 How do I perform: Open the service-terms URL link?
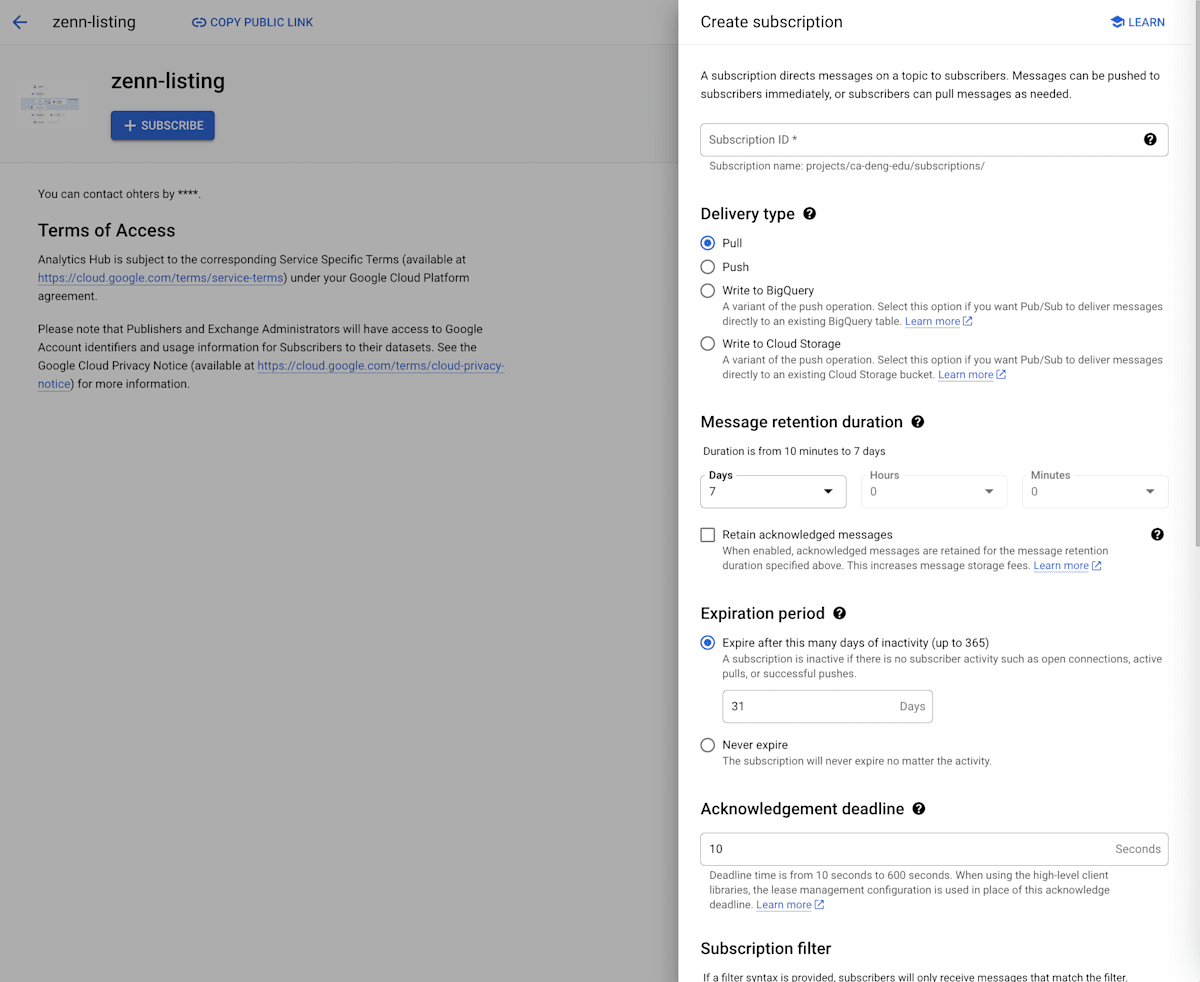161,278
